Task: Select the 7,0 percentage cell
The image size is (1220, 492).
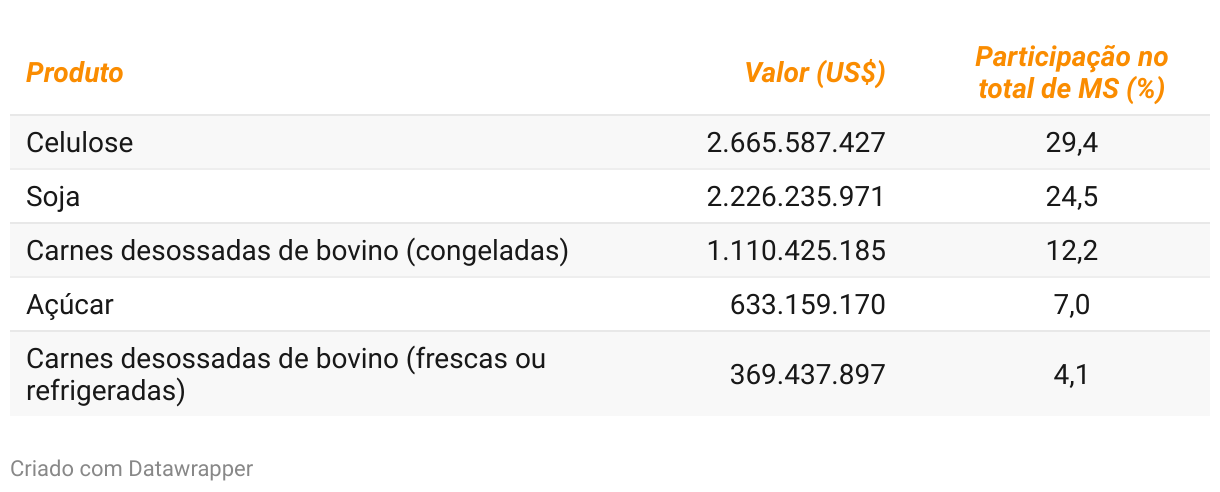Action: (1072, 305)
